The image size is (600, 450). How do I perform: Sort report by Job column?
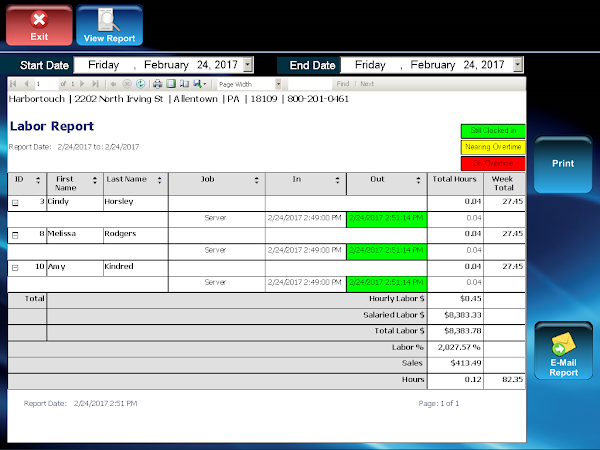click(x=256, y=180)
